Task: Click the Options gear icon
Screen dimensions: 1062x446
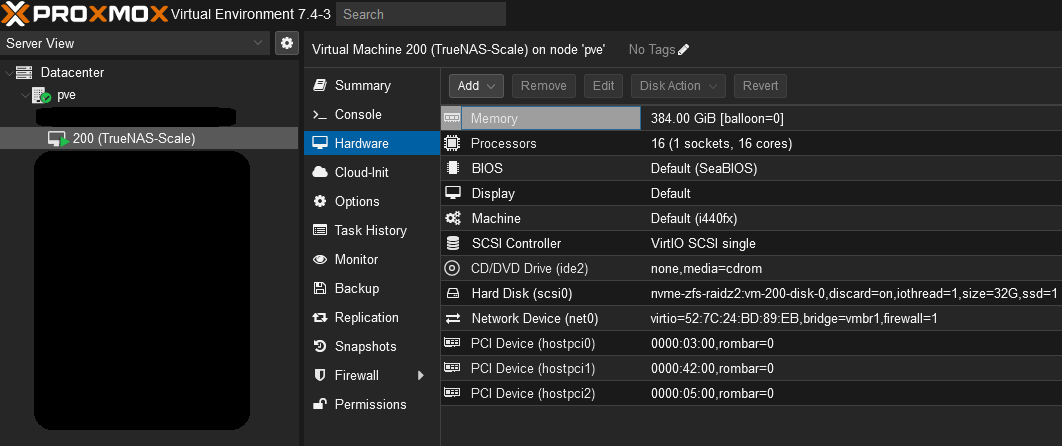Action: coord(320,202)
